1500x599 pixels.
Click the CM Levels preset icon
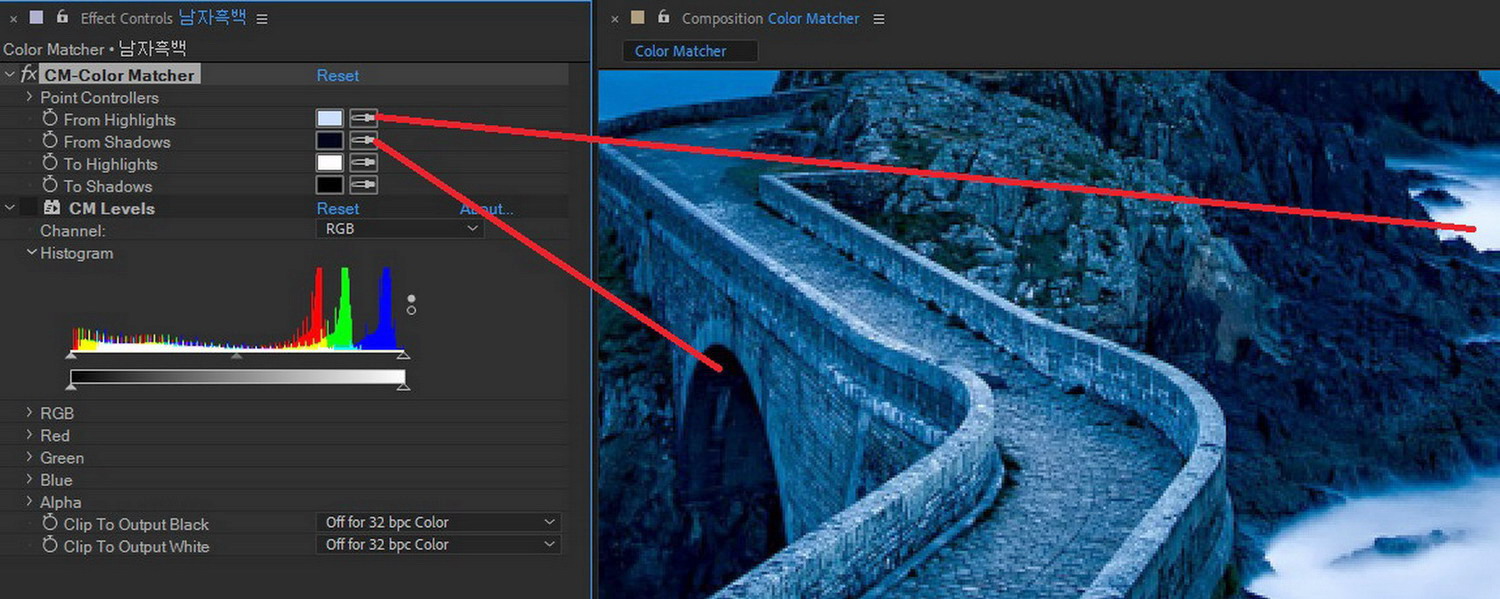(x=52, y=208)
